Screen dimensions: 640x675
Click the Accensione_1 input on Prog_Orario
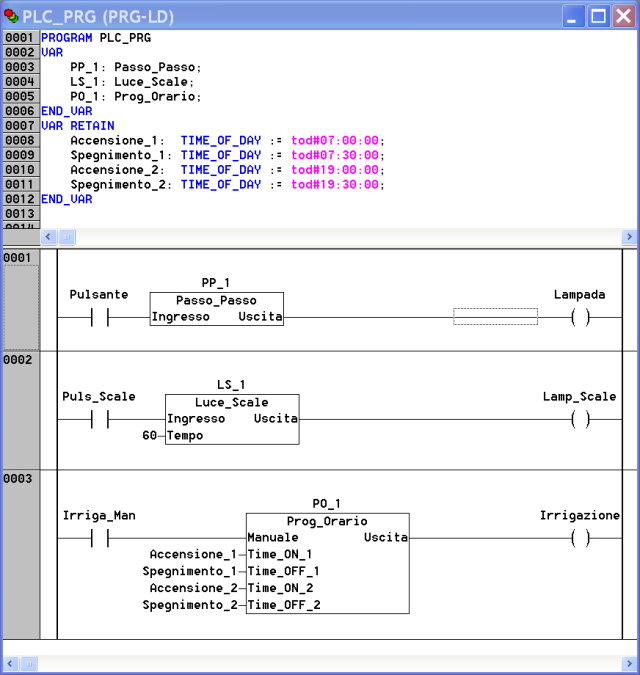192,554
